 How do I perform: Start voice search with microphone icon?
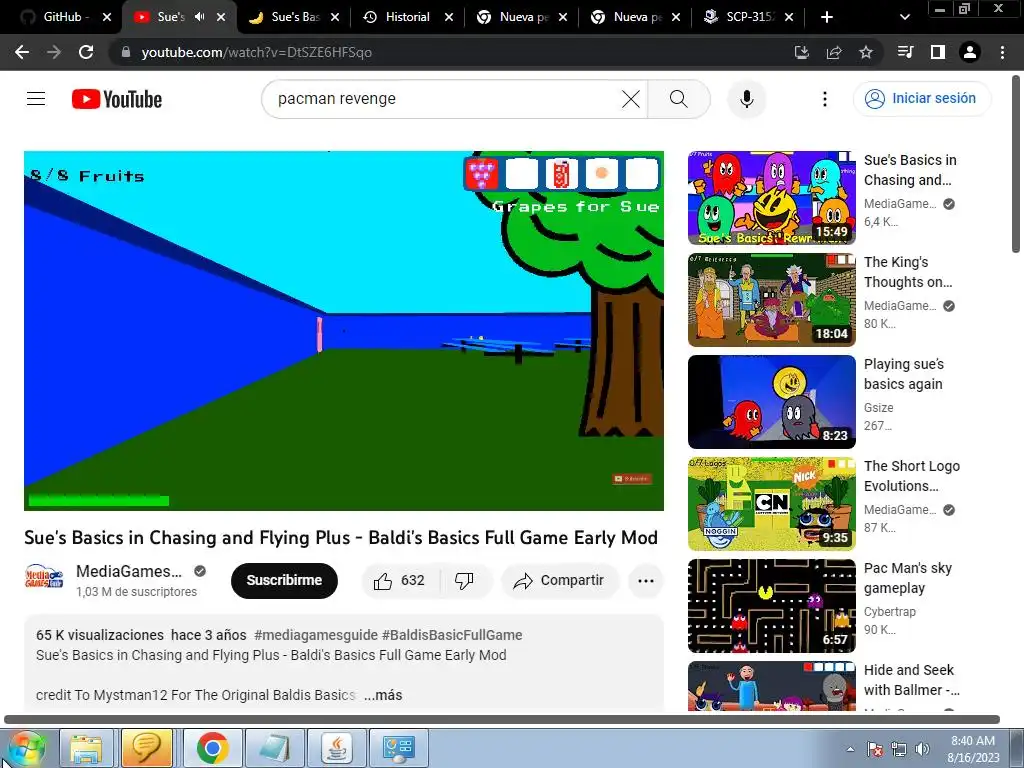(746, 99)
